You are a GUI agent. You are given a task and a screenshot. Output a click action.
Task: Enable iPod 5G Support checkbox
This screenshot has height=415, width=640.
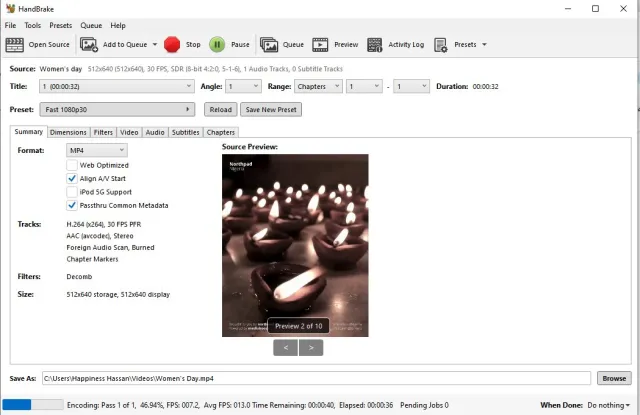[x=72, y=192]
